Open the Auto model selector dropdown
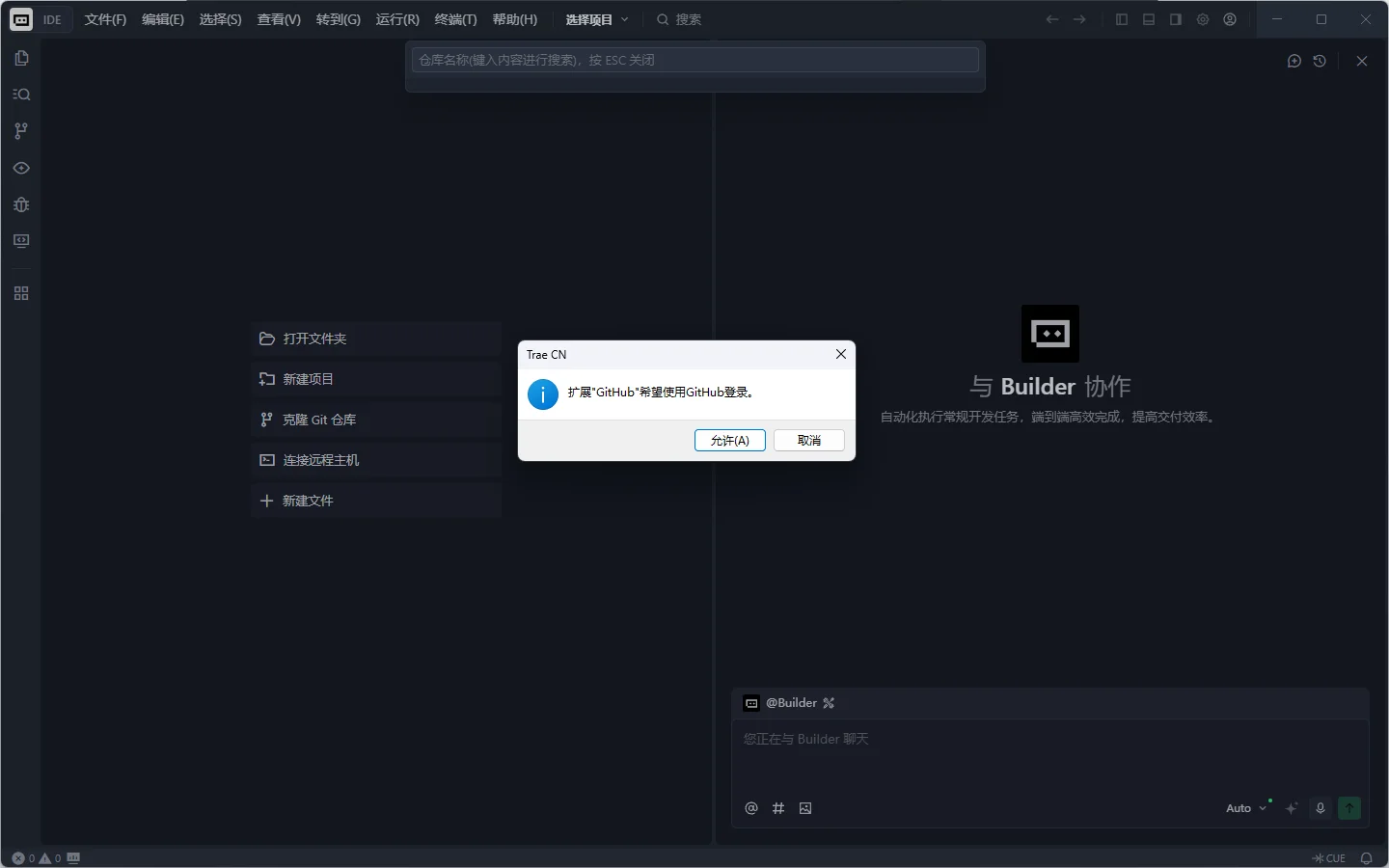This screenshot has width=1389, height=868. point(1245,808)
